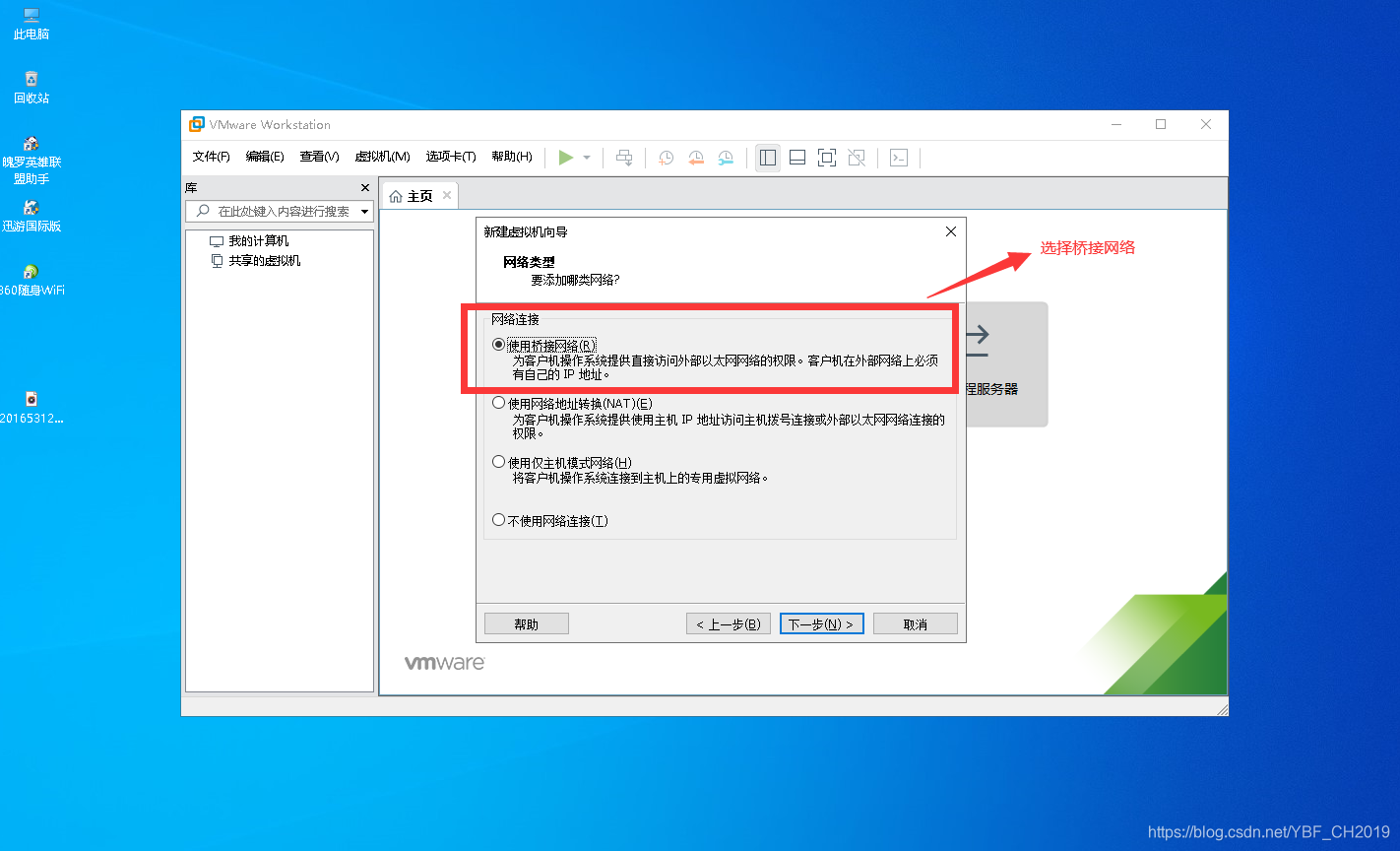
Task: Open the 选项卡(T) menu
Action: 451,157
